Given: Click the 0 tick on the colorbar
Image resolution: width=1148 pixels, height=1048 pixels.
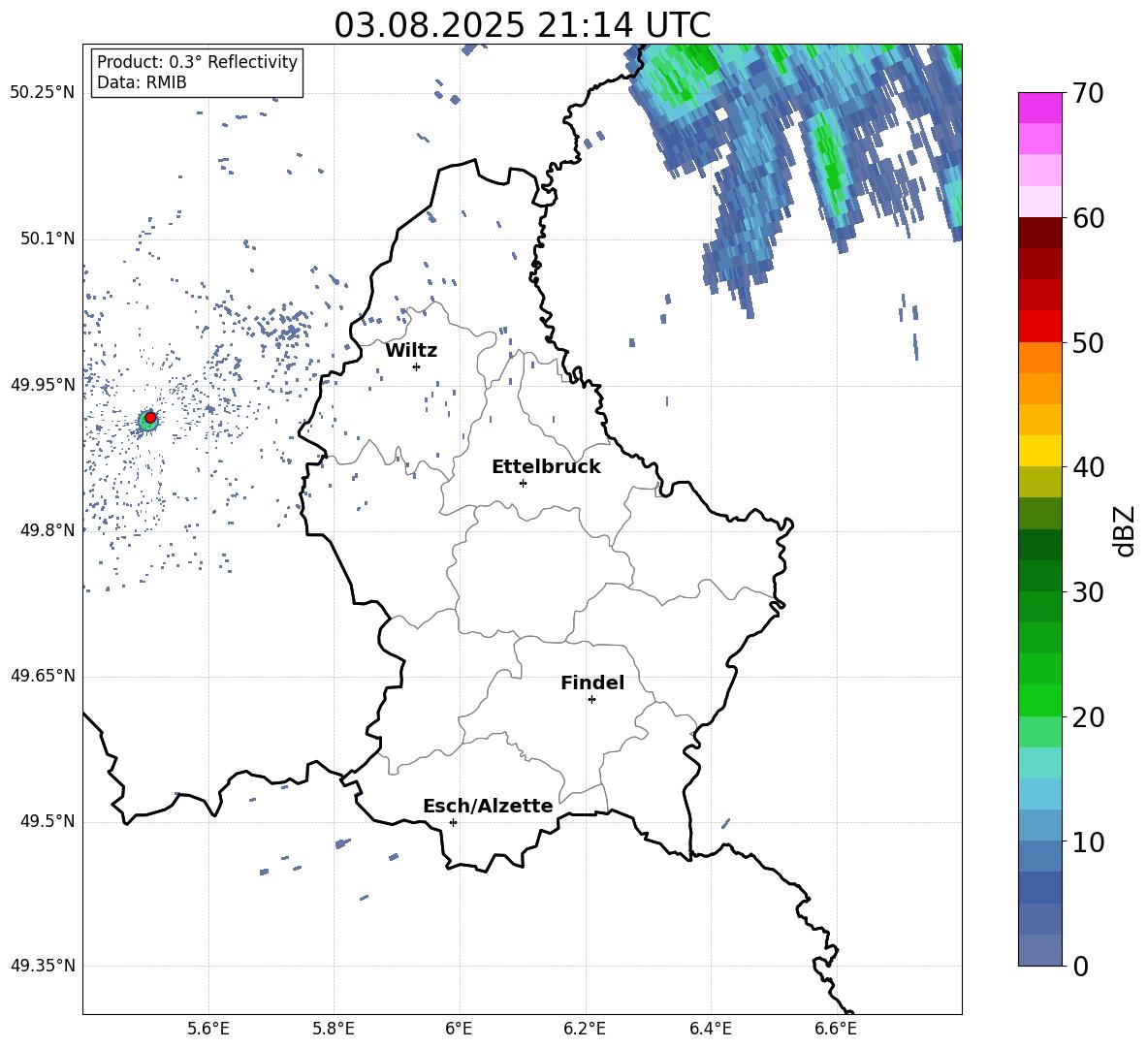Looking at the screenshot, I should point(1080,967).
